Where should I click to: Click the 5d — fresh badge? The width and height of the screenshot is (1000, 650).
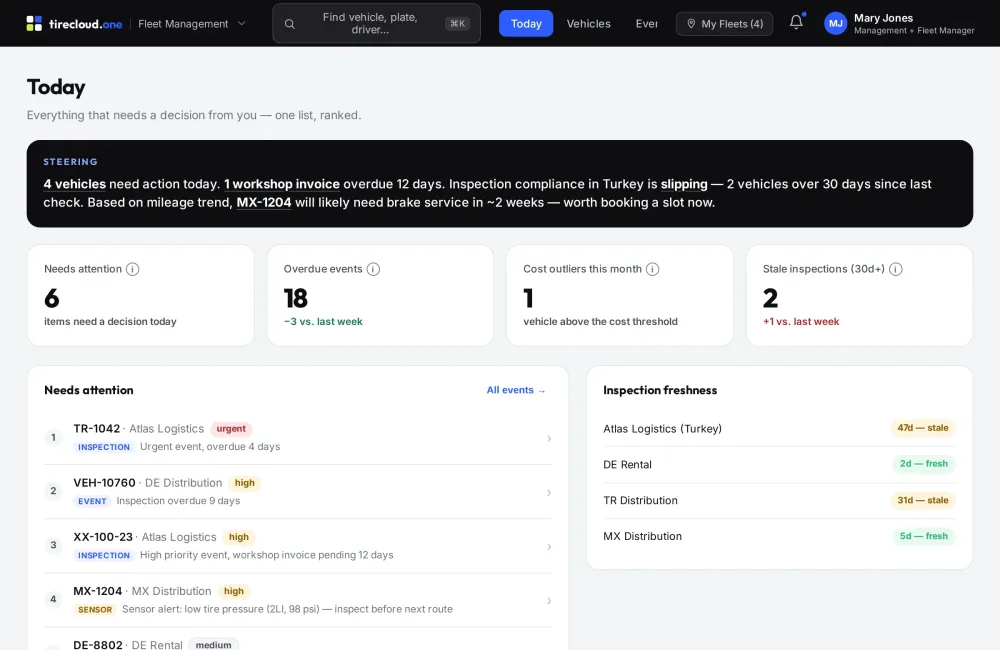(x=924, y=536)
